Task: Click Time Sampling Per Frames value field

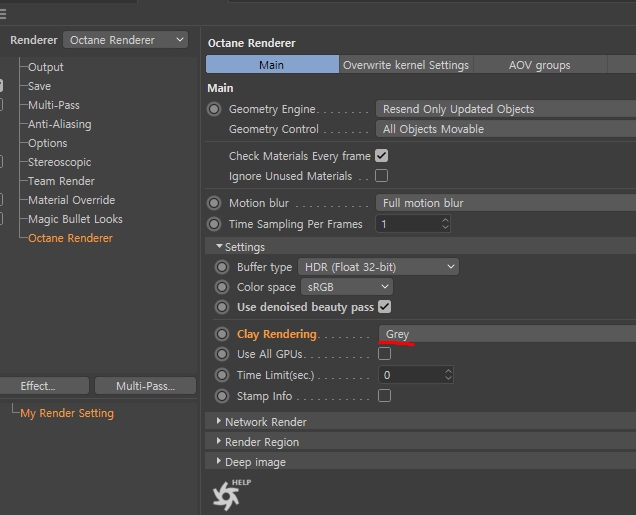Action: point(408,224)
